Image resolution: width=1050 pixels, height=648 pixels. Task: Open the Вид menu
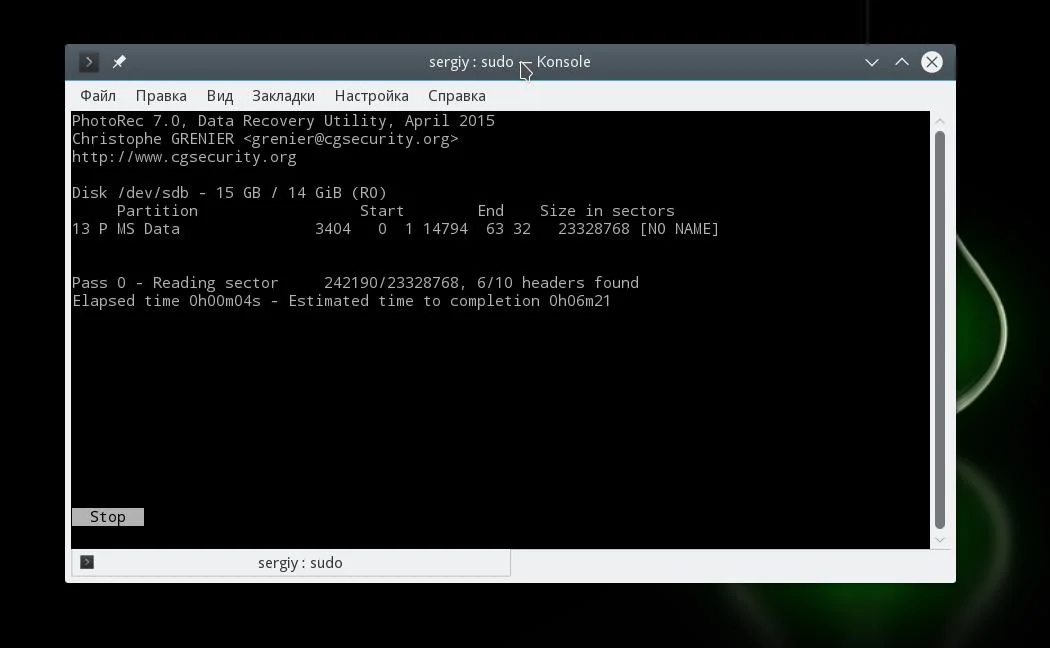[220, 96]
